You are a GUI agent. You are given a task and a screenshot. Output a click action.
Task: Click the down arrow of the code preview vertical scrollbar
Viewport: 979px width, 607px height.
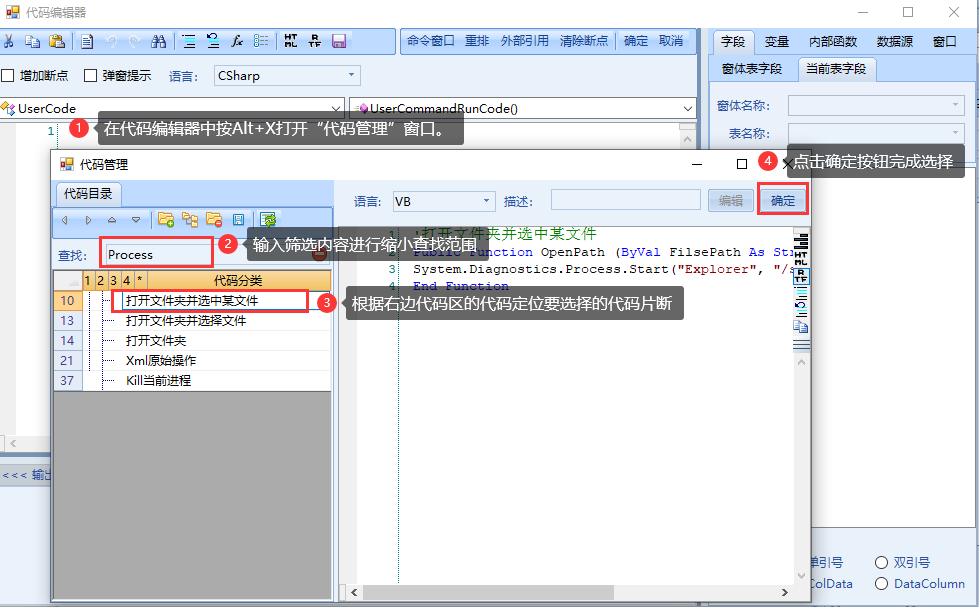click(802, 576)
